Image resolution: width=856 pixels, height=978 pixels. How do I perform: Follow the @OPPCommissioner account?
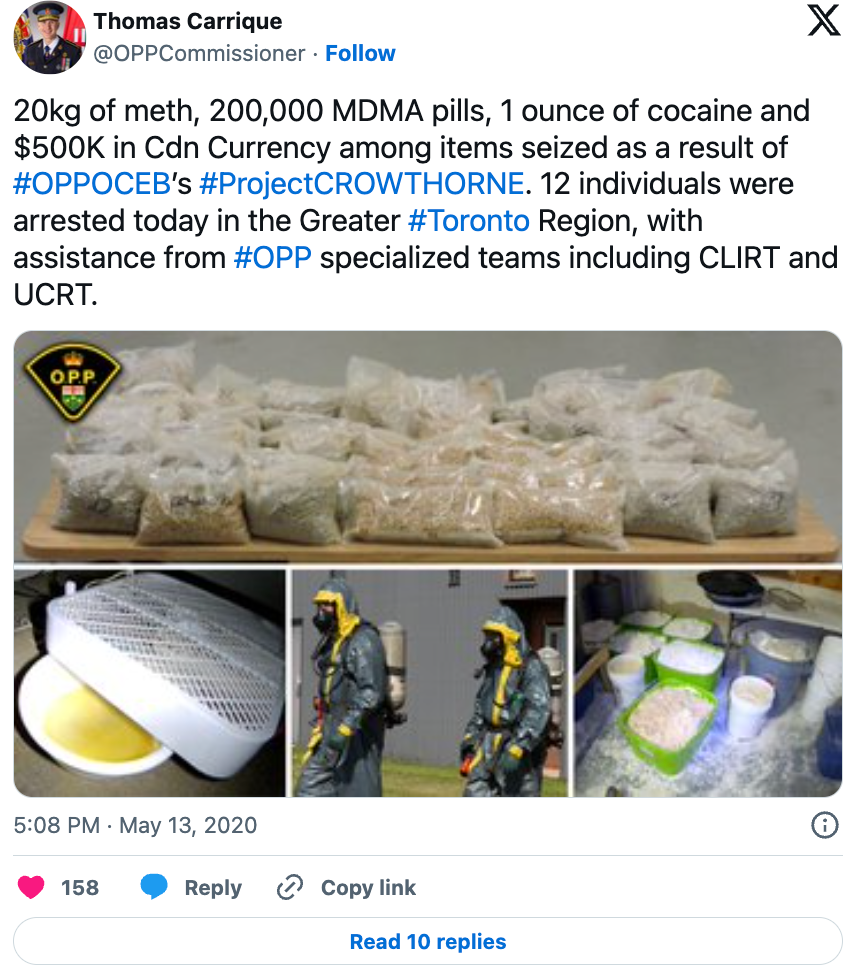point(360,54)
